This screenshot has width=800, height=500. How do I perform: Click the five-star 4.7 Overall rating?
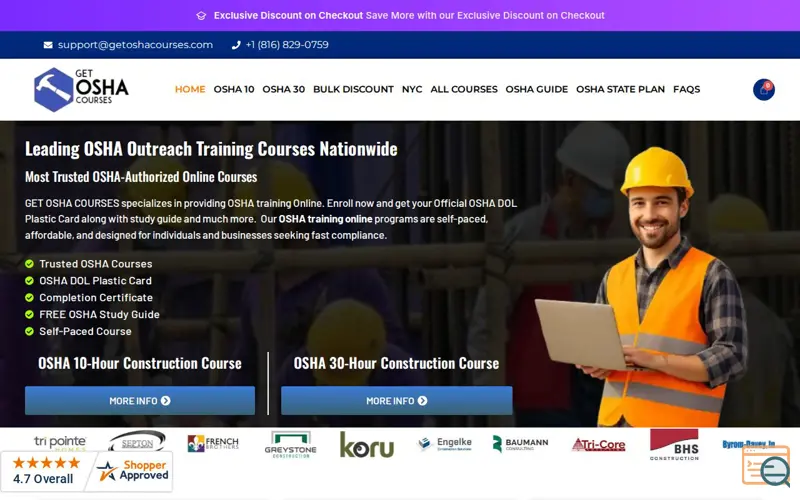pyautogui.click(x=44, y=471)
